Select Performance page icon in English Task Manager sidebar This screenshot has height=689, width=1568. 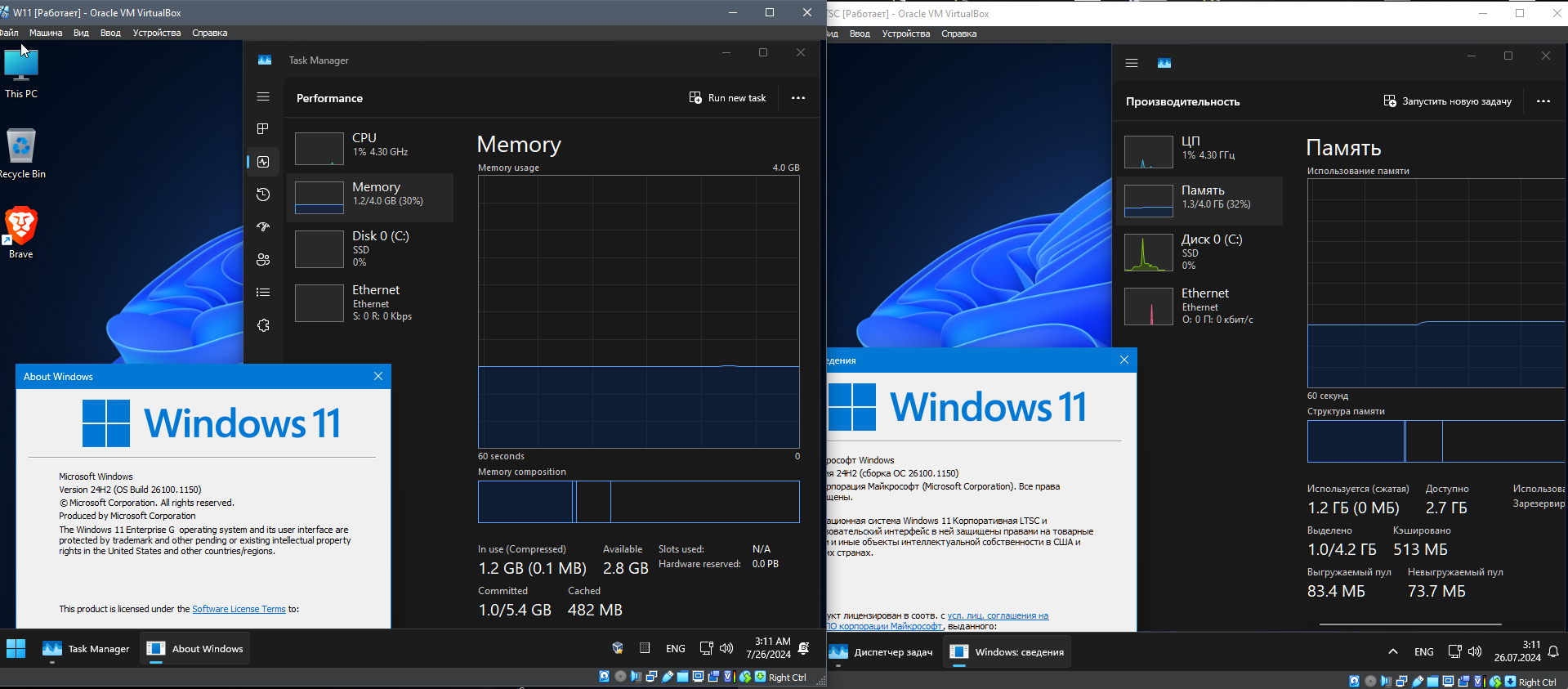(263, 162)
